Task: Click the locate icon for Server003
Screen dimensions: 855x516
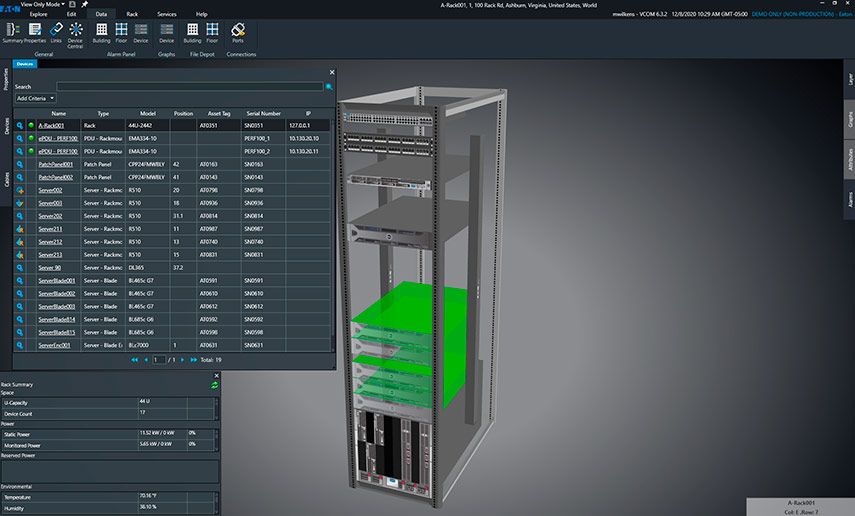Action: (20, 203)
